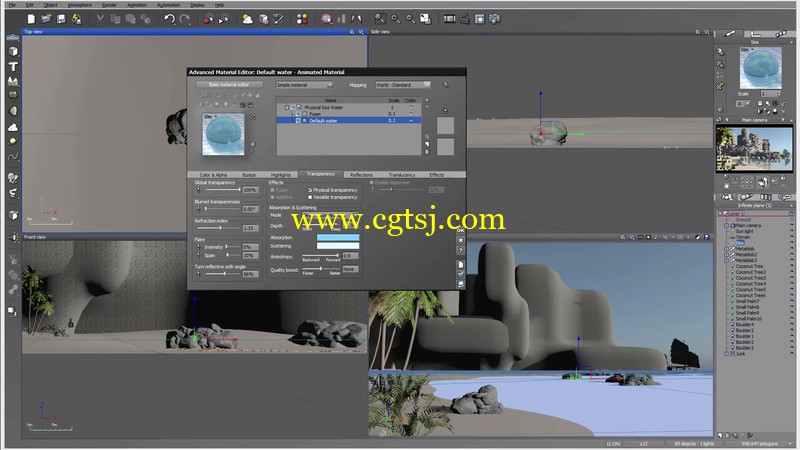The image size is (800, 450).
Task: Click the four colored spheres toolbar icon
Action: pyautogui.click(x=302, y=19)
